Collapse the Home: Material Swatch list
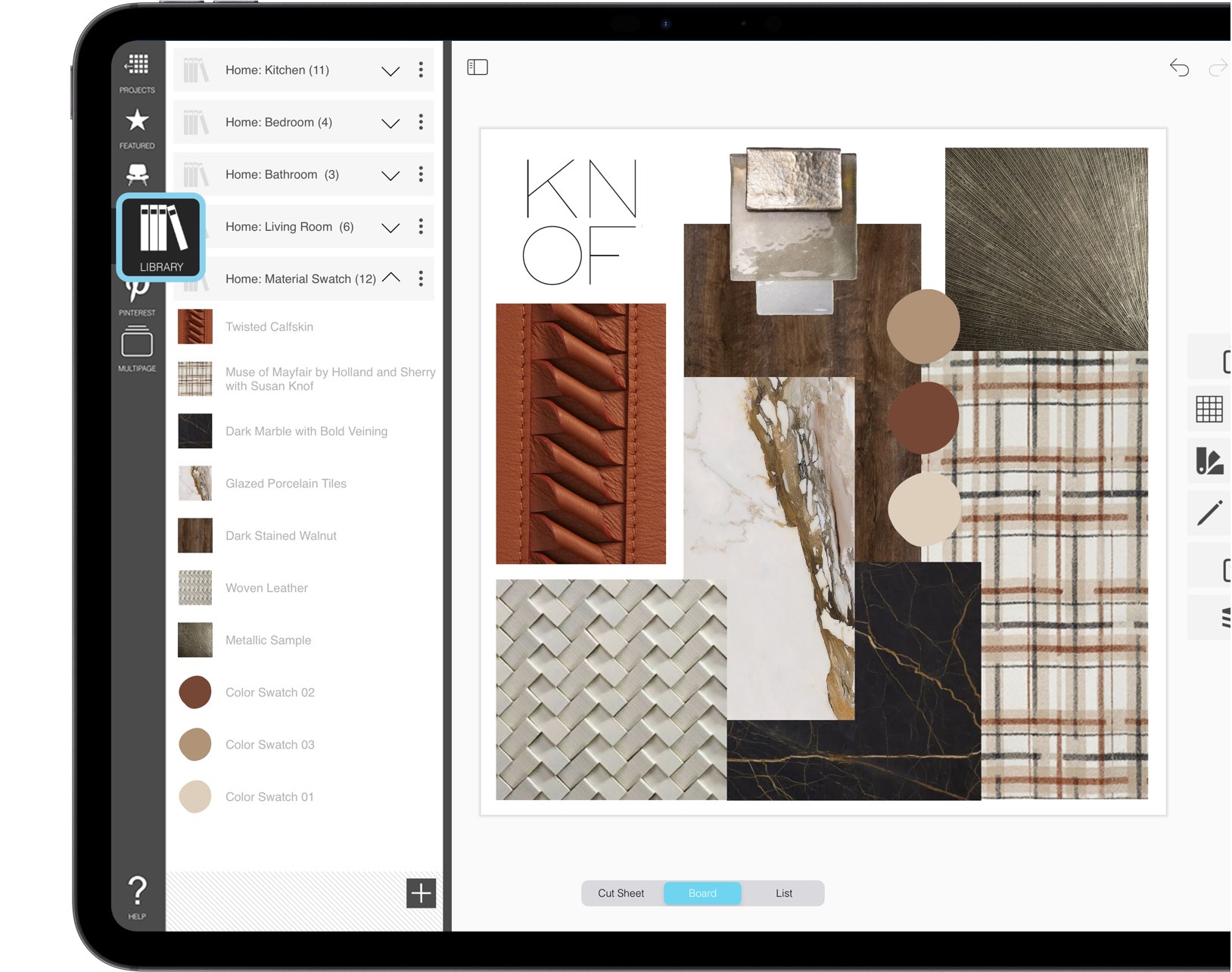 point(392,278)
